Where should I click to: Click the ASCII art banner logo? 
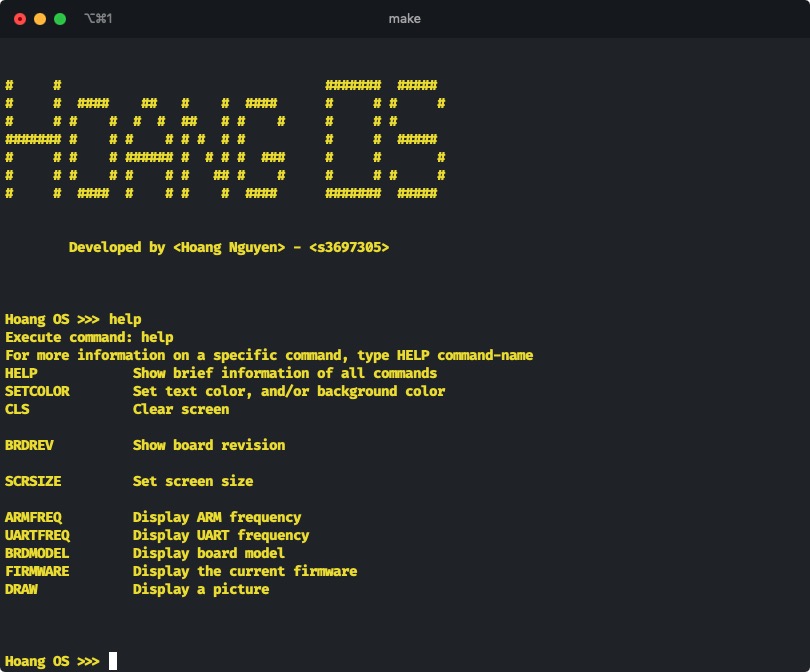(225, 139)
